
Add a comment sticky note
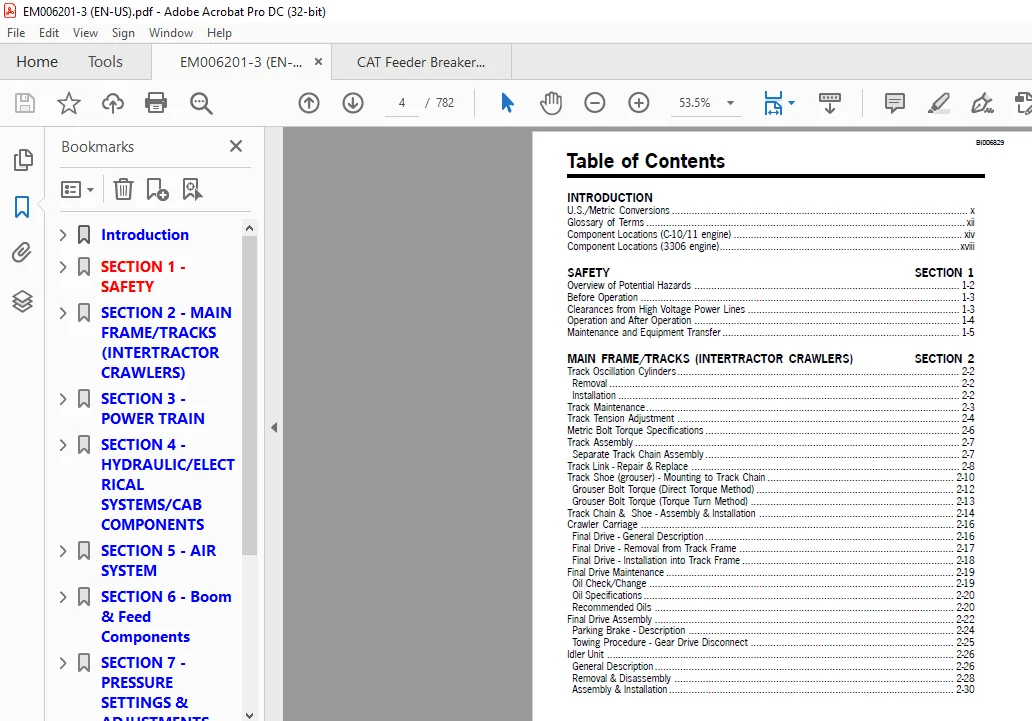point(894,103)
